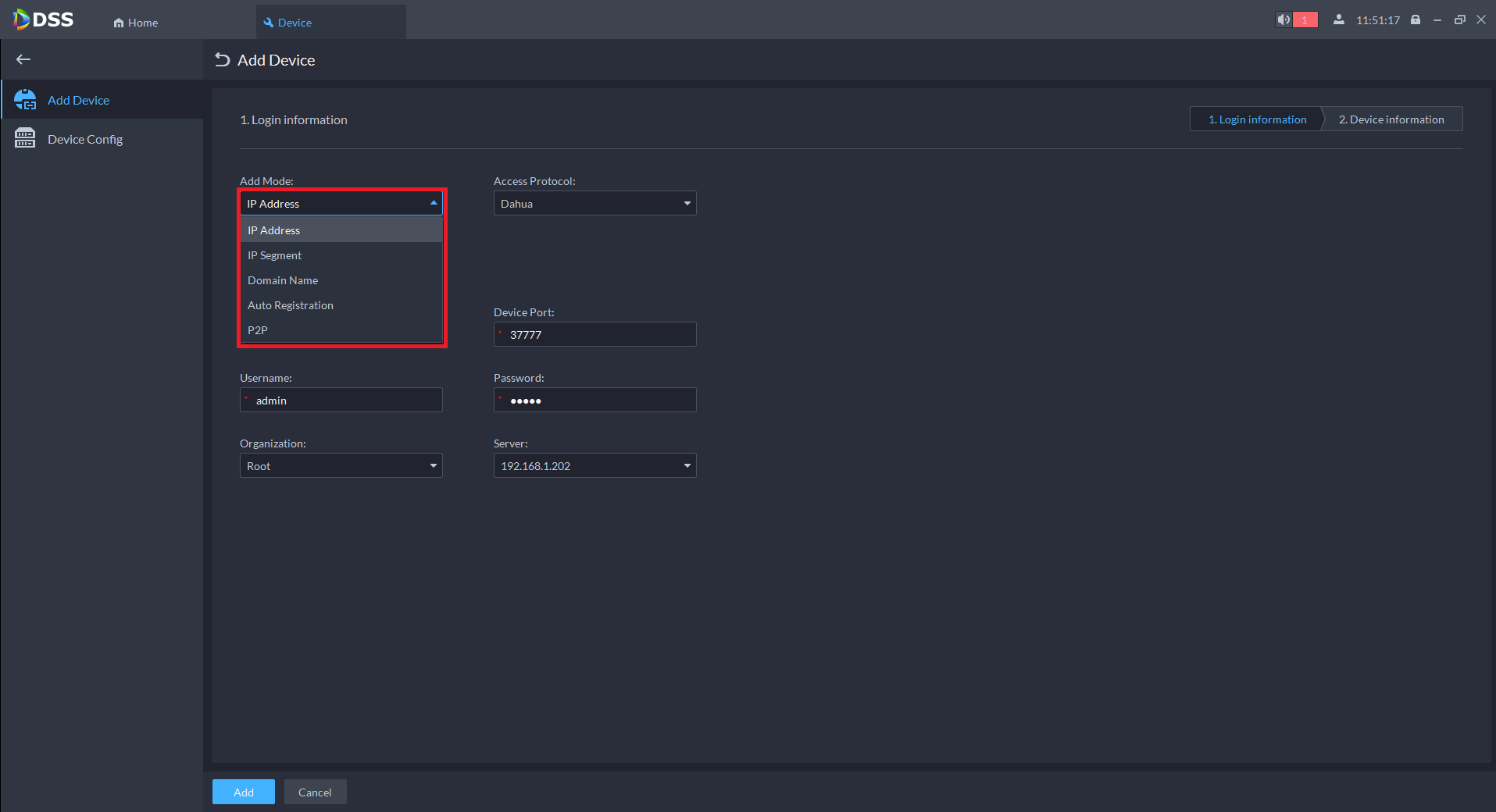The height and width of the screenshot is (812, 1496).
Task: Click the user account icon
Action: pyautogui.click(x=1339, y=20)
